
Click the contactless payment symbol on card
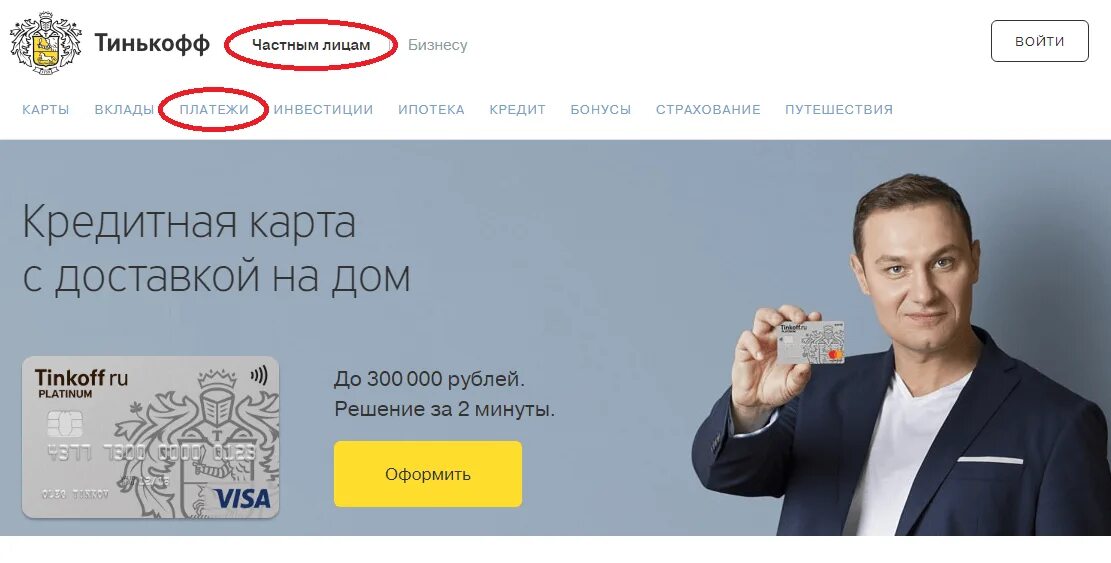(259, 375)
